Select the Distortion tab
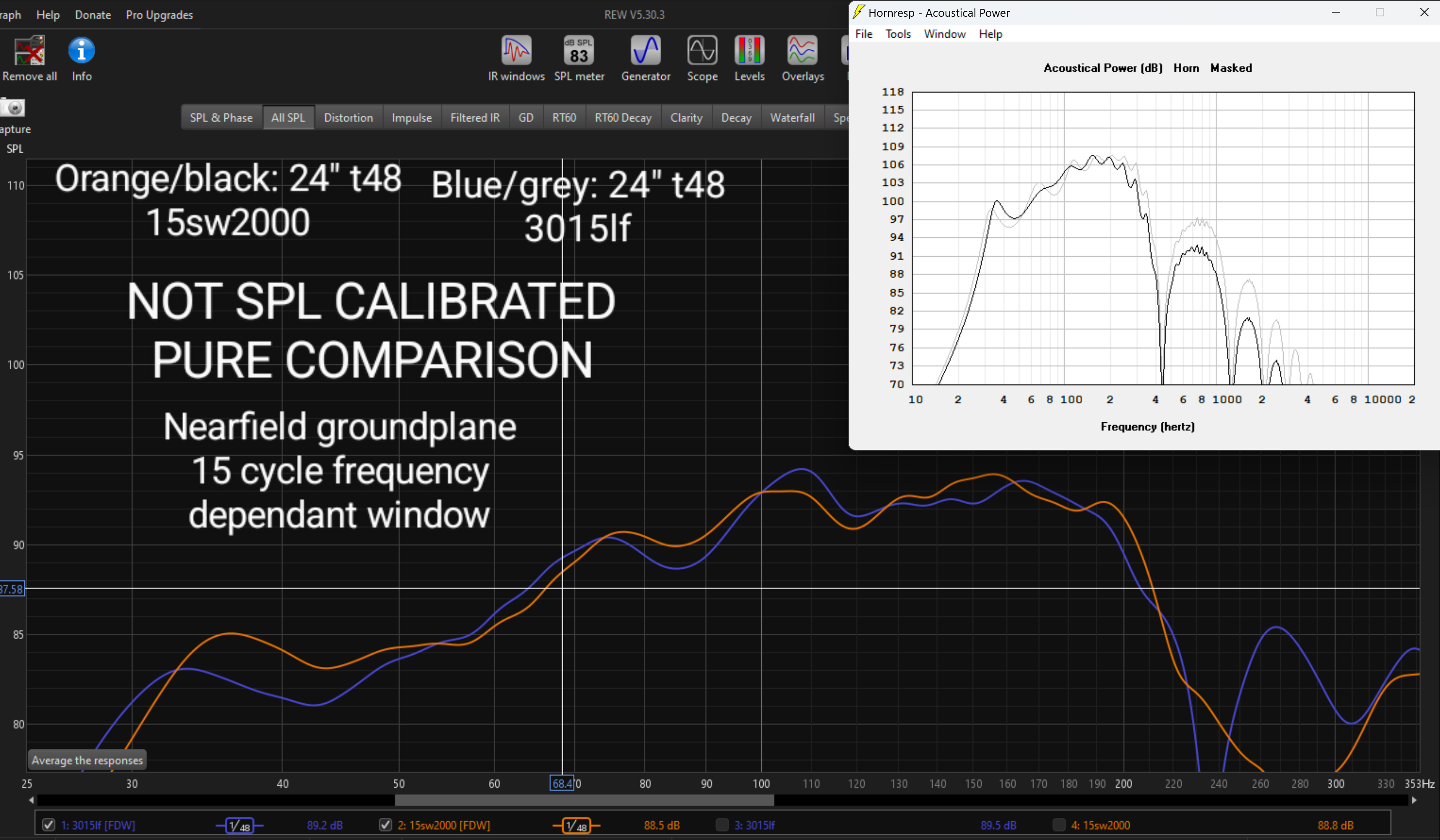1440x840 pixels. click(348, 118)
